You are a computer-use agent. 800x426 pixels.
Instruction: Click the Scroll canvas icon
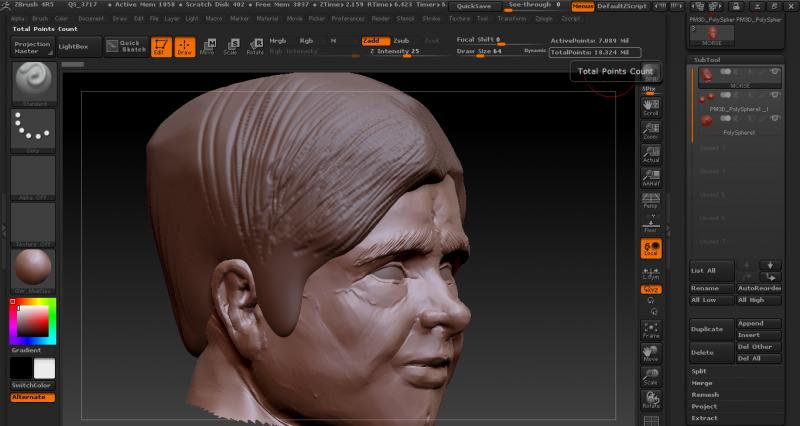pyautogui.click(x=651, y=107)
